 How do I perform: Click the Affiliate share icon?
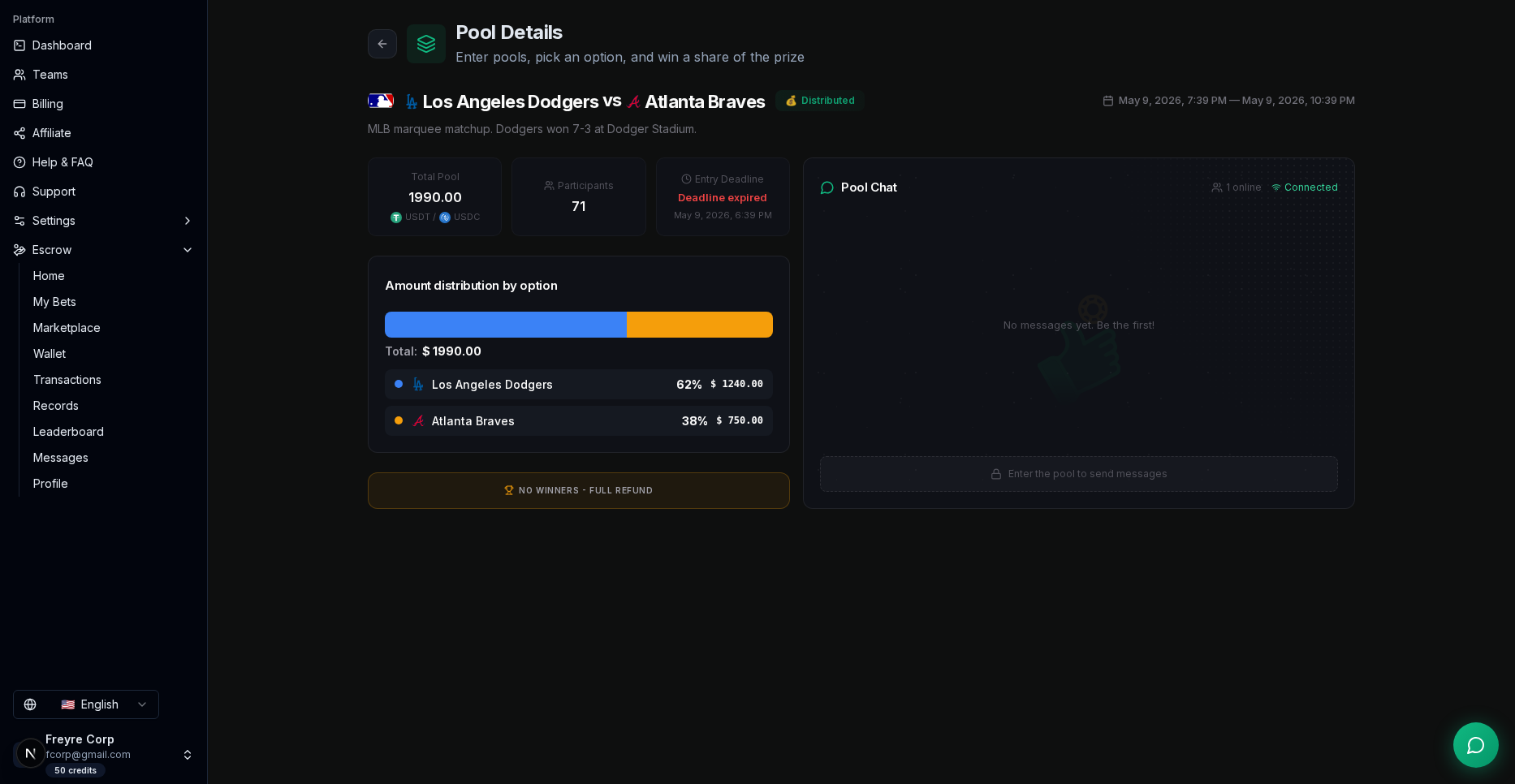19,133
